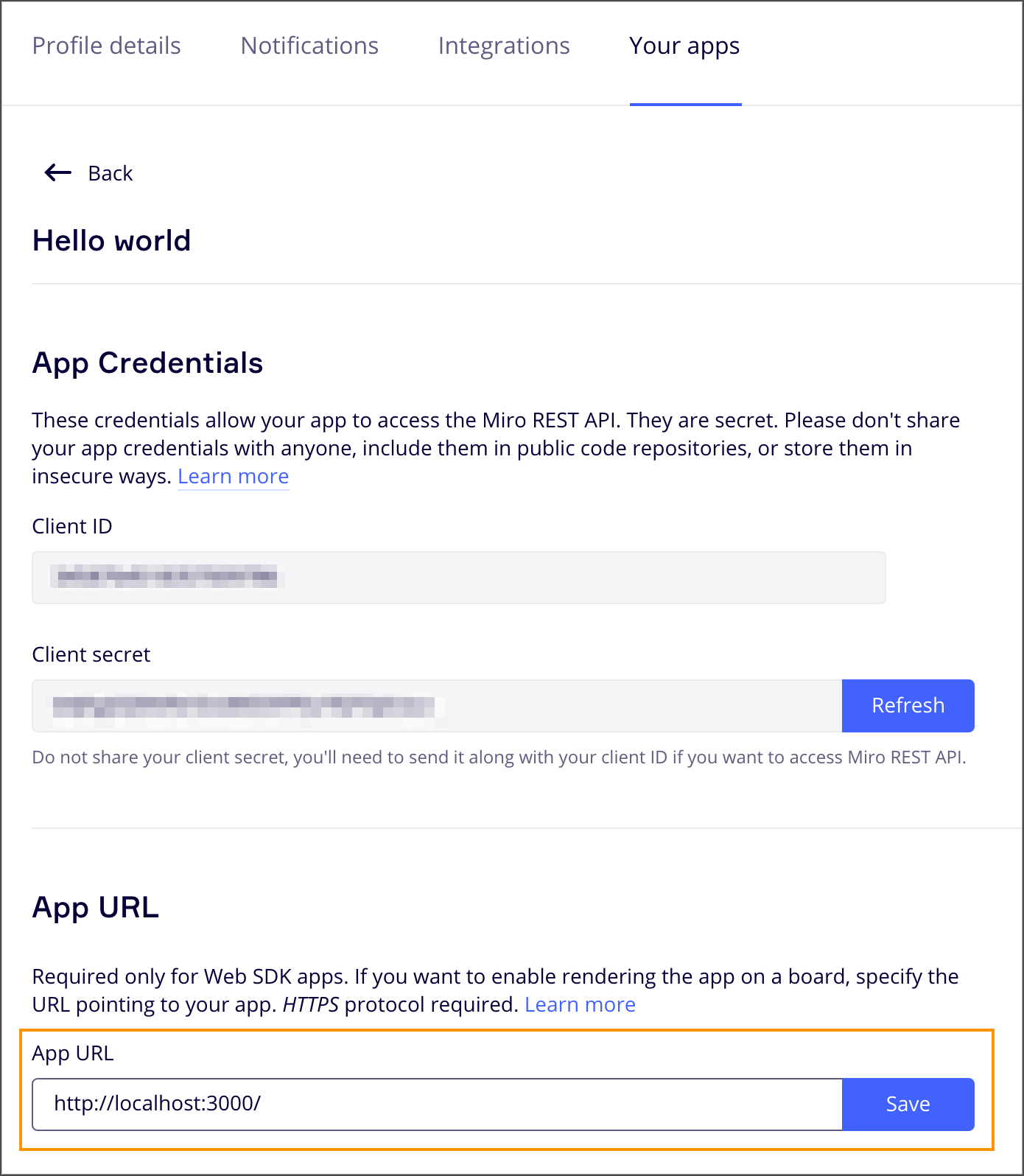The width and height of the screenshot is (1024, 1176).
Task: Open the Learn more link about app credentials
Action: point(233,476)
